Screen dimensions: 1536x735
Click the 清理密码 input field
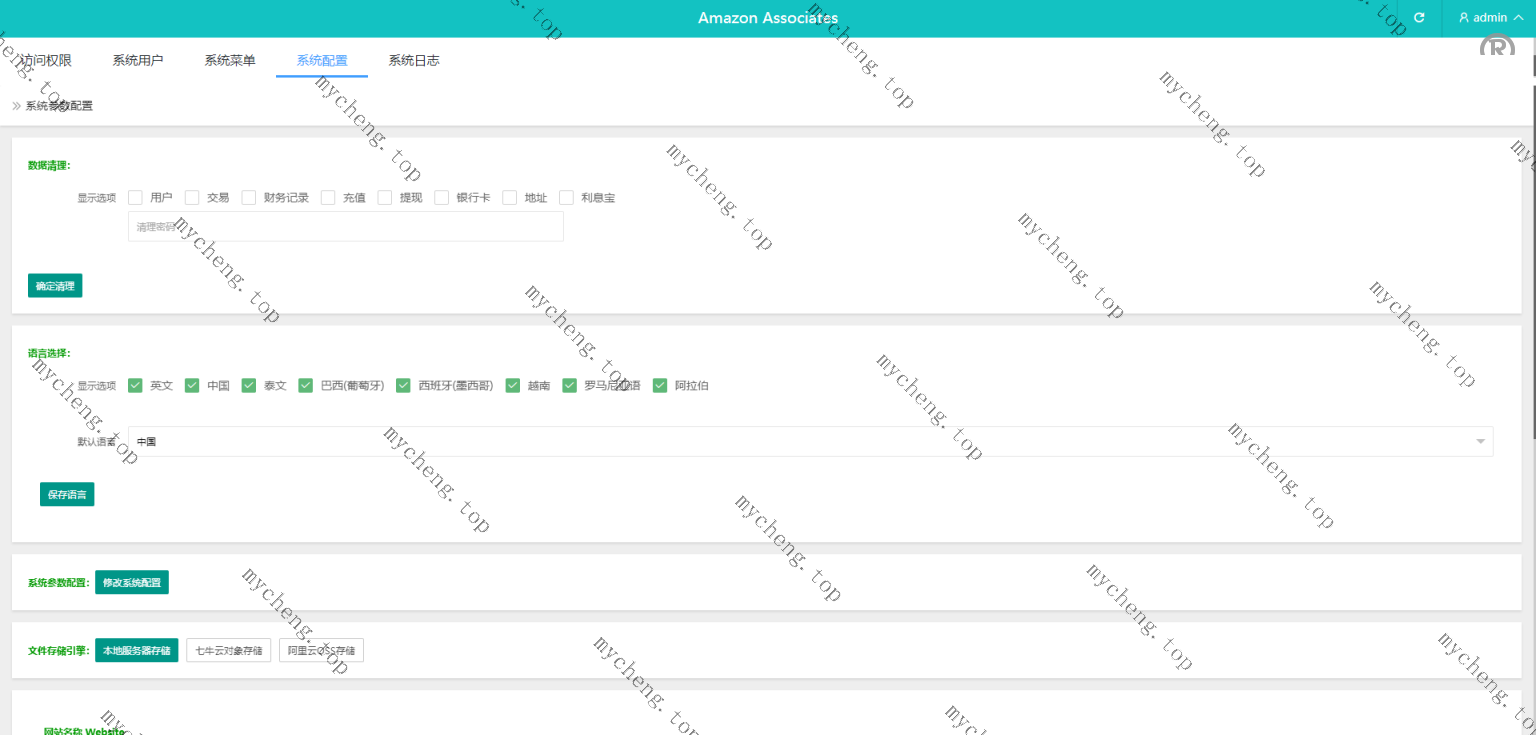click(x=345, y=227)
